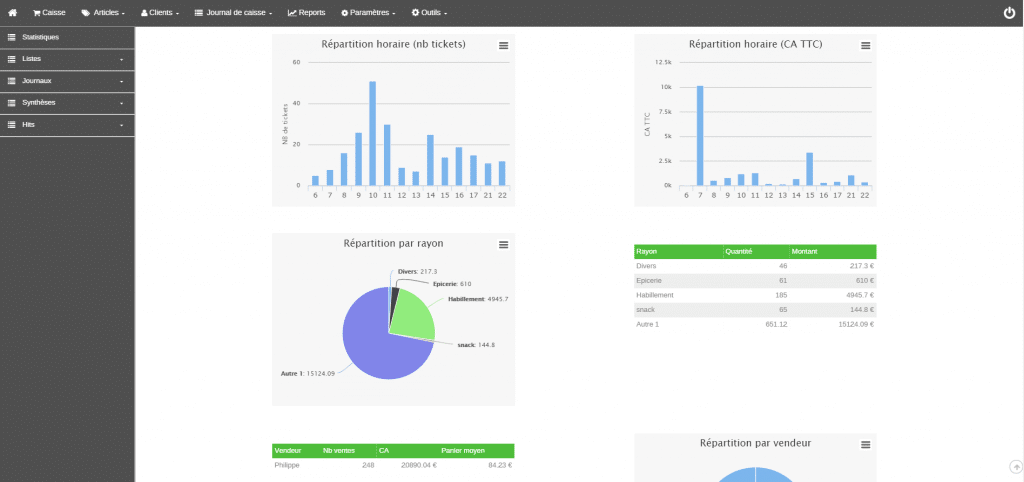This screenshot has width=1024, height=482.
Task: Expand the Journaux sidebar section
Action: click(x=67, y=81)
